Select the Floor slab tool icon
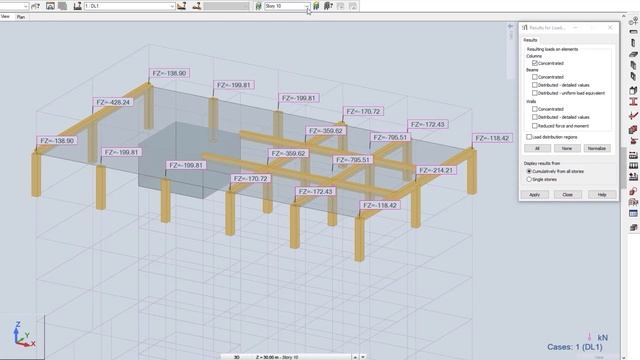The image size is (640, 360). coord(633,54)
